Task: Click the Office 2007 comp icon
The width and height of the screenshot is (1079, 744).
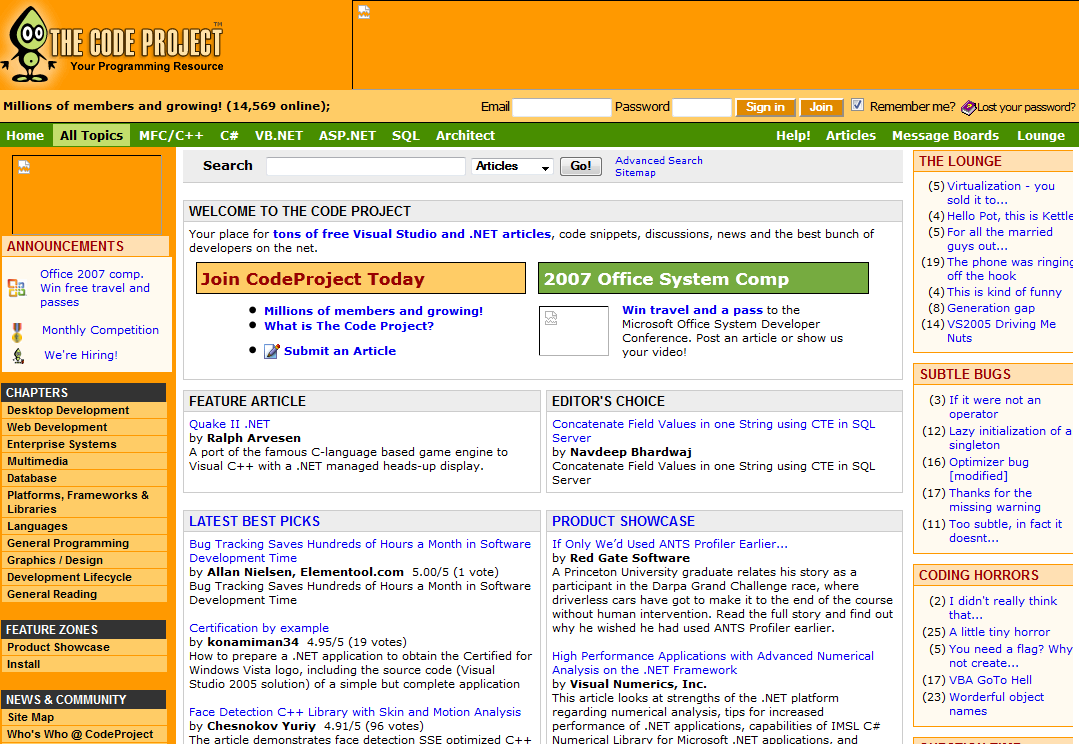Action: [x=17, y=288]
